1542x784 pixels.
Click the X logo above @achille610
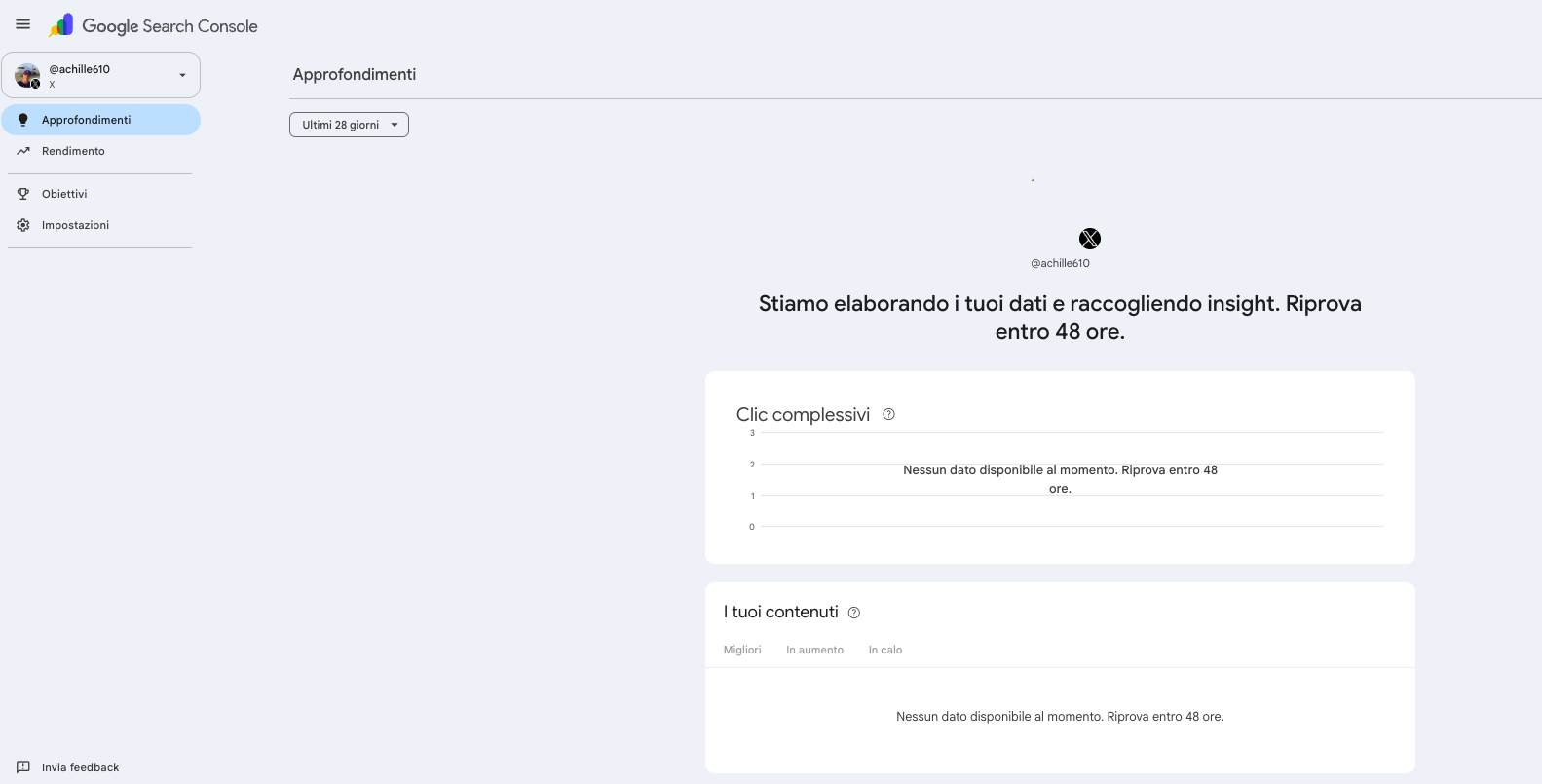point(1090,239)
